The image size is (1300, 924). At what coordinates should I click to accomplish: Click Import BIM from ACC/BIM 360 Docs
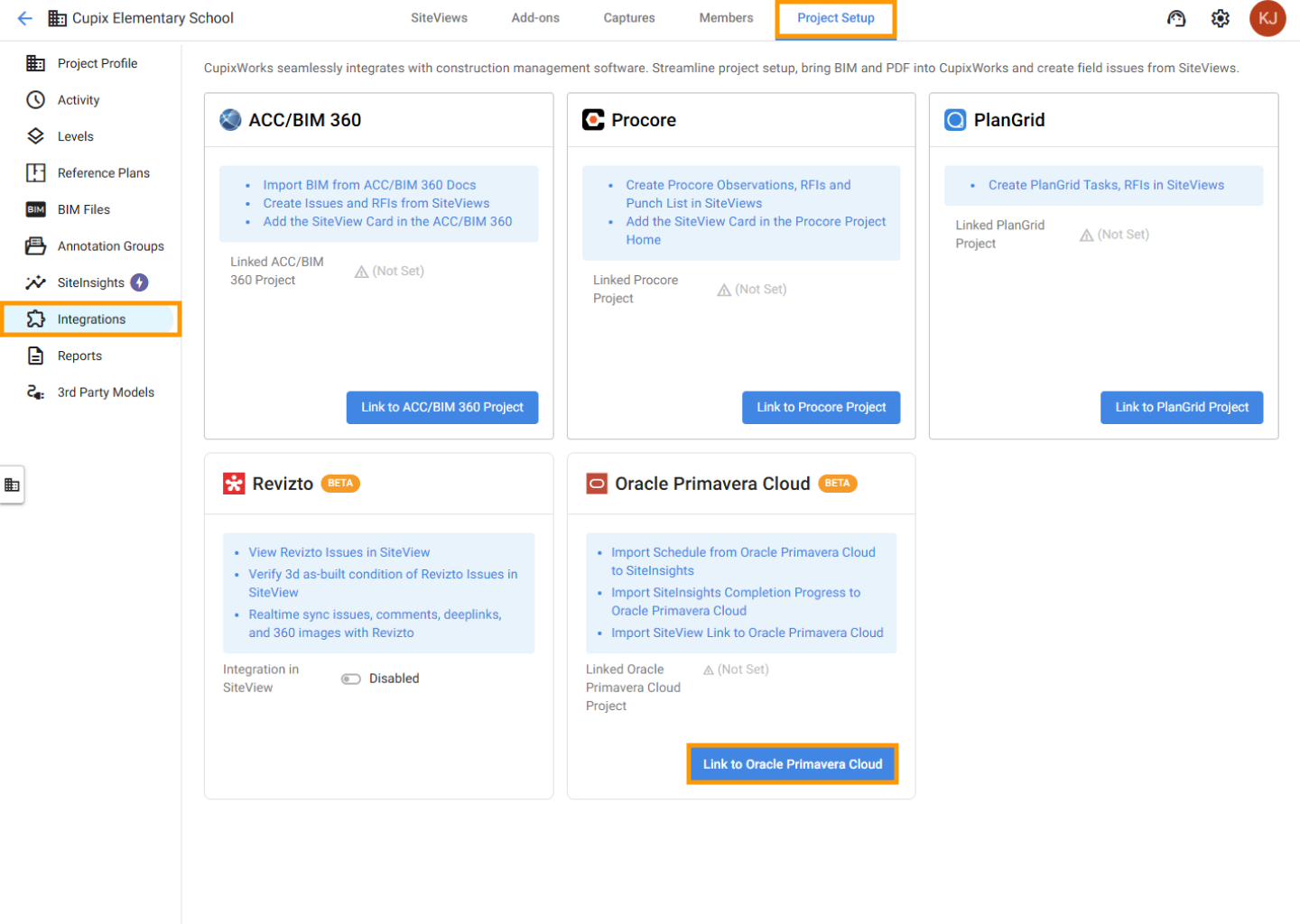369,185
